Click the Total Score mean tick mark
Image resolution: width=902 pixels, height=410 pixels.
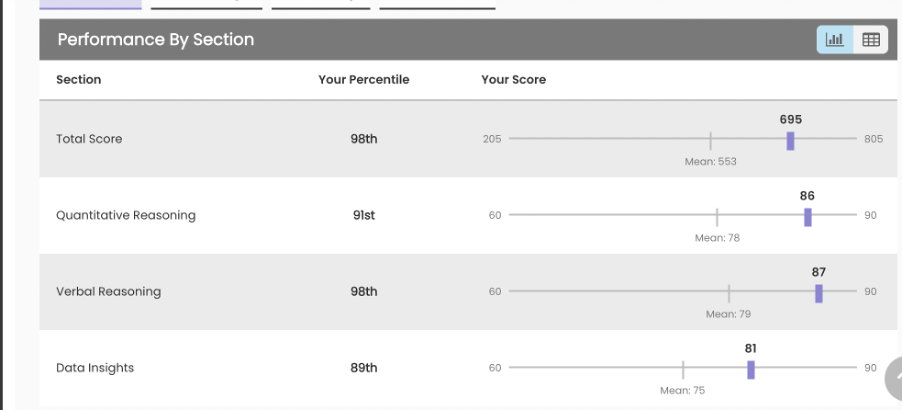(x=710, y=140)
